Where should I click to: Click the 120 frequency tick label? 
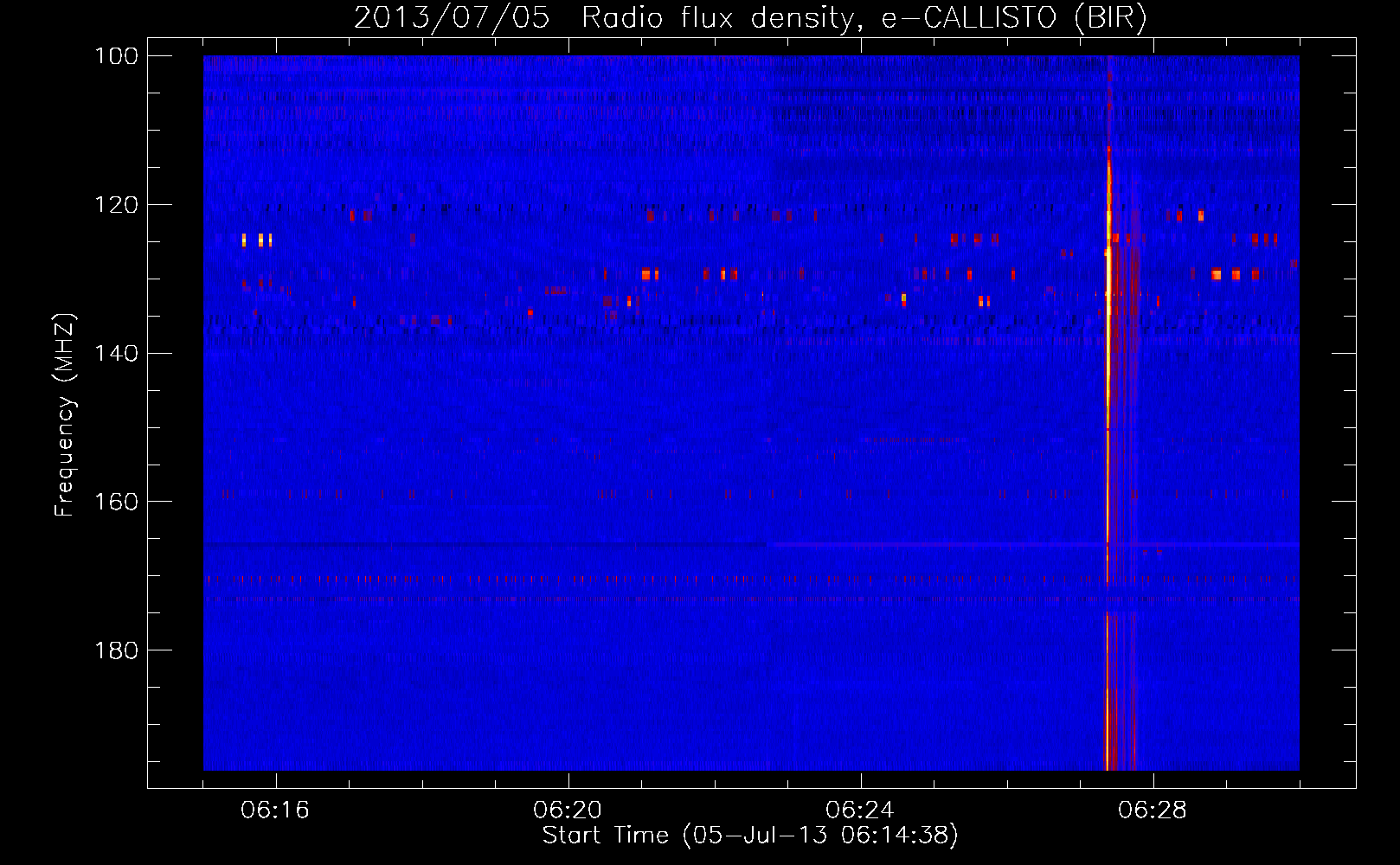coord(117,205)
